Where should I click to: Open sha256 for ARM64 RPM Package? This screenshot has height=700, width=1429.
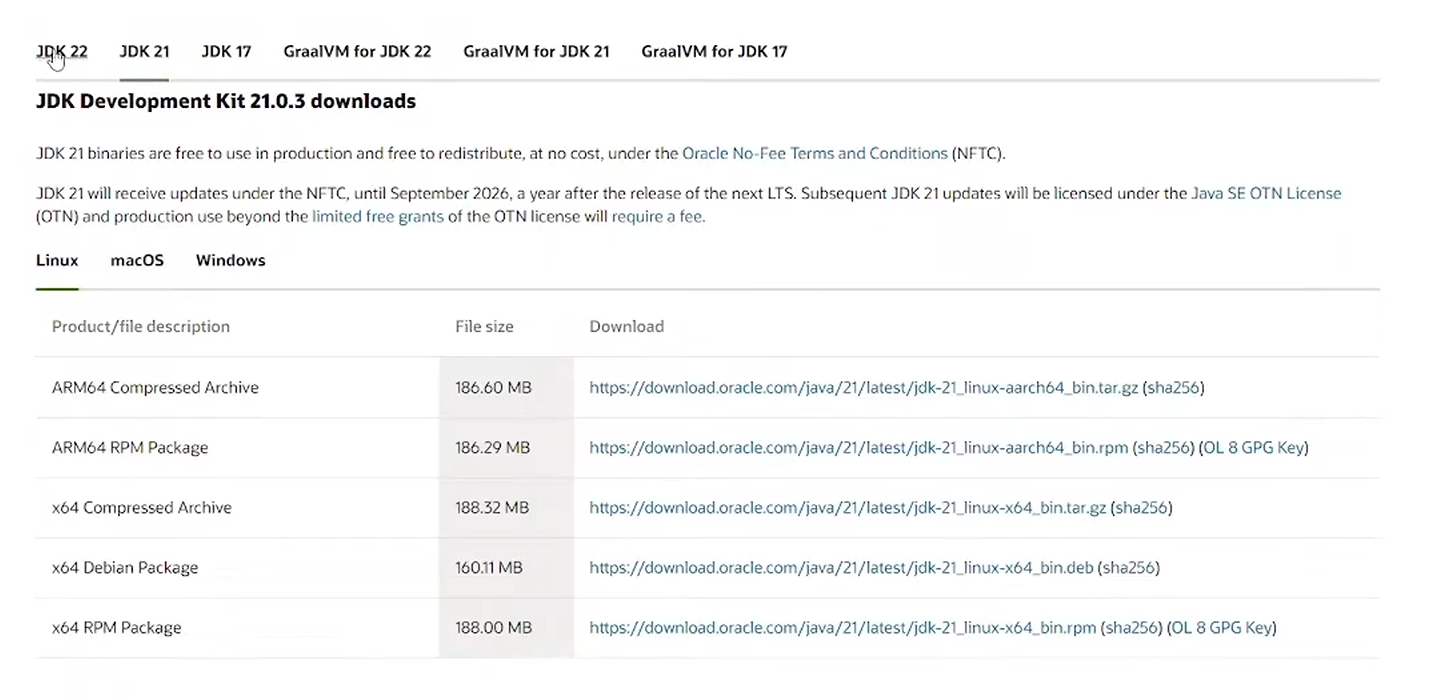point(1164,448)
